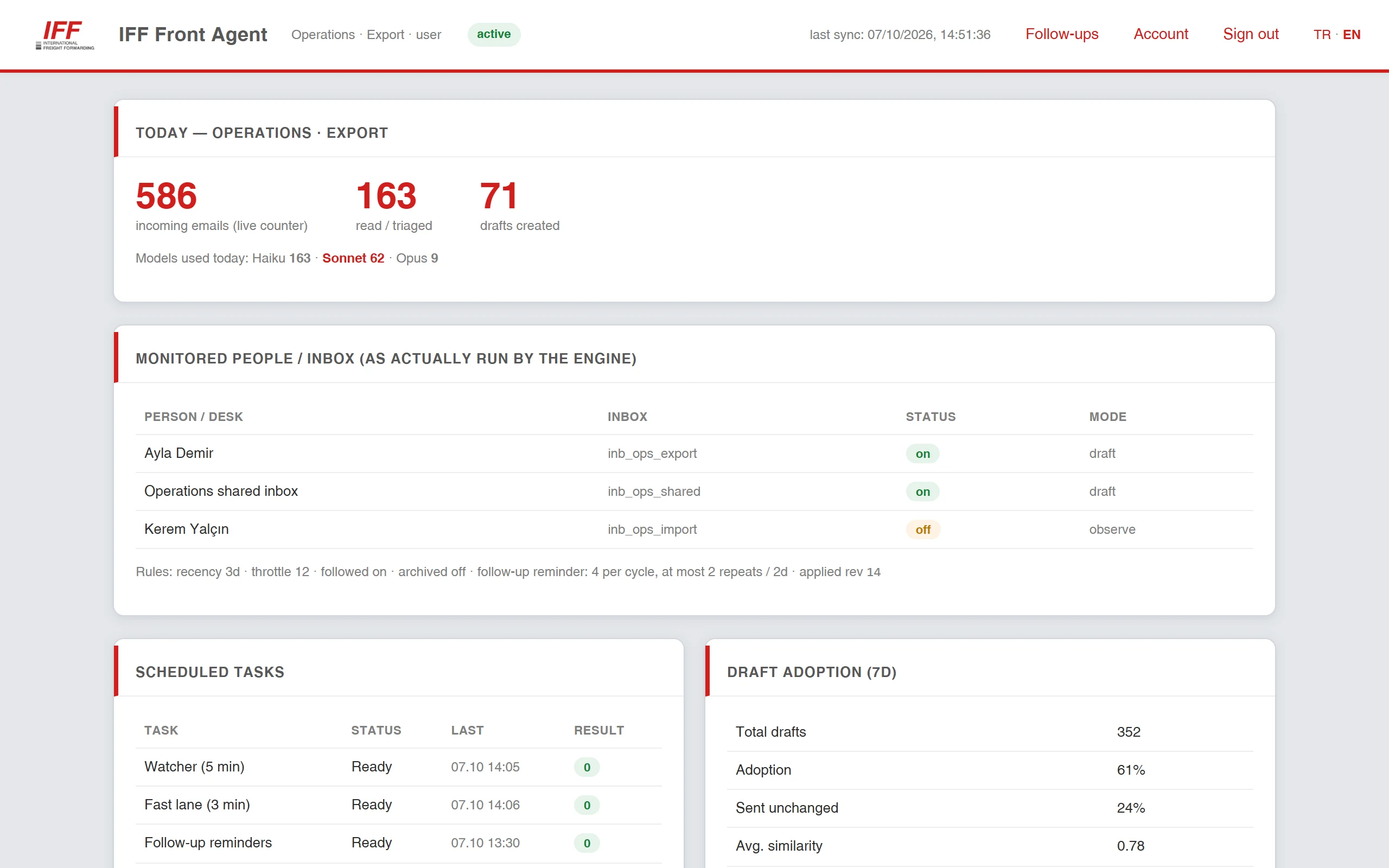Screen dimensions: 1389x868
Task: Open the Account page
Action: 1161,34
